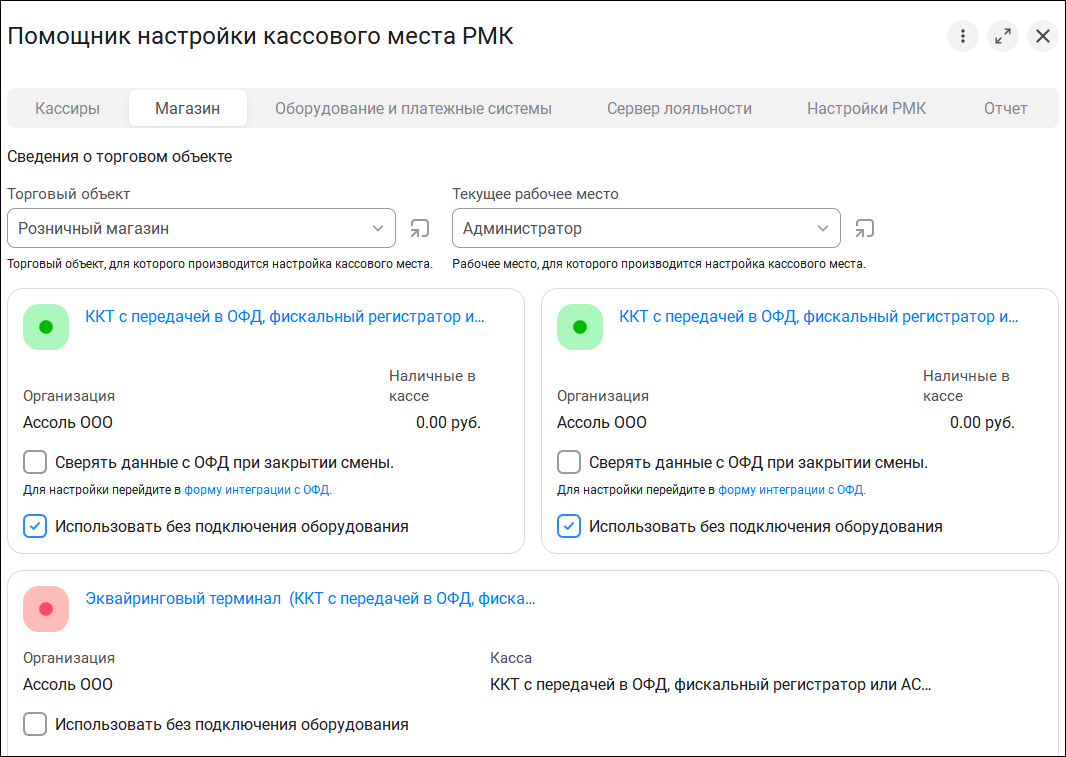The width and height of the screenshot is (1066, 757).
Task: Open the three-dot more options menu
Action: coord(962,37)
